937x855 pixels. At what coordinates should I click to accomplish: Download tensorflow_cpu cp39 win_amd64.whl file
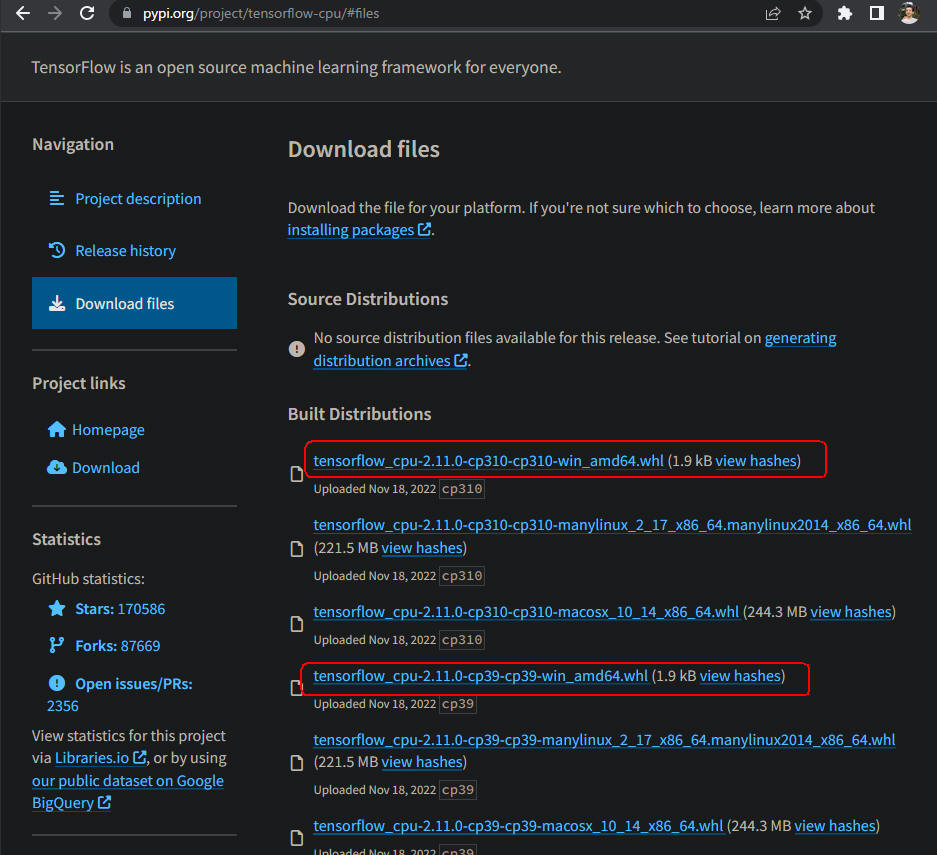[x=480, y=676]
